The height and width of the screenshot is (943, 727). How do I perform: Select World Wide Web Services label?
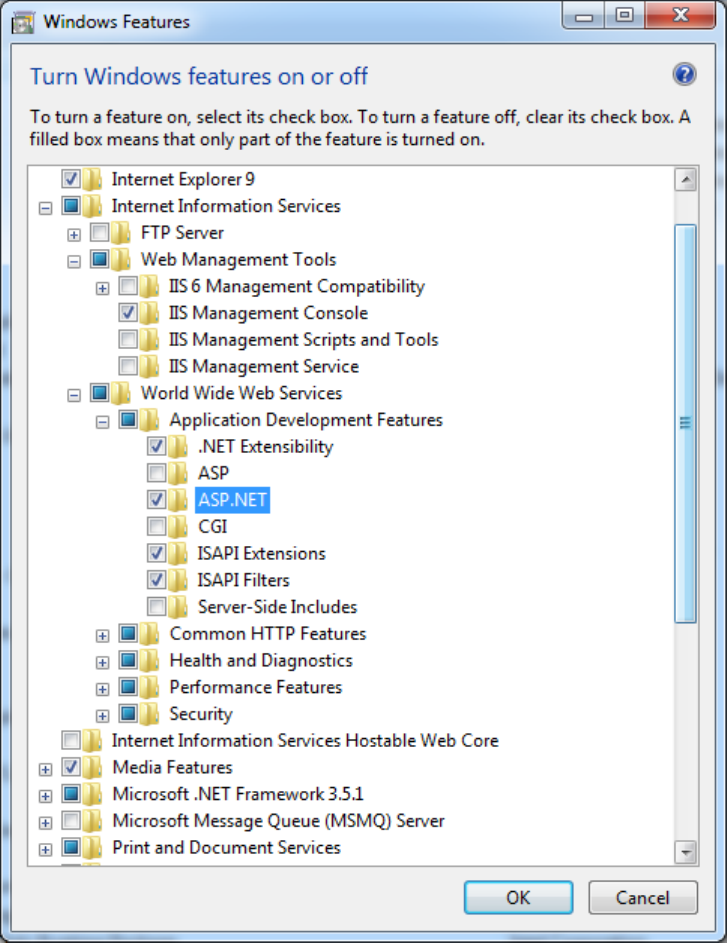tap(241, 393)
